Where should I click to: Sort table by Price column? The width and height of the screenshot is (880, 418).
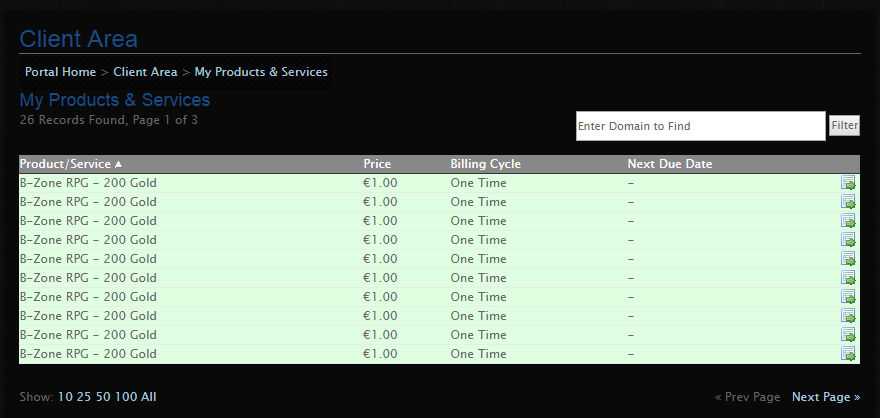click(377, 164)
